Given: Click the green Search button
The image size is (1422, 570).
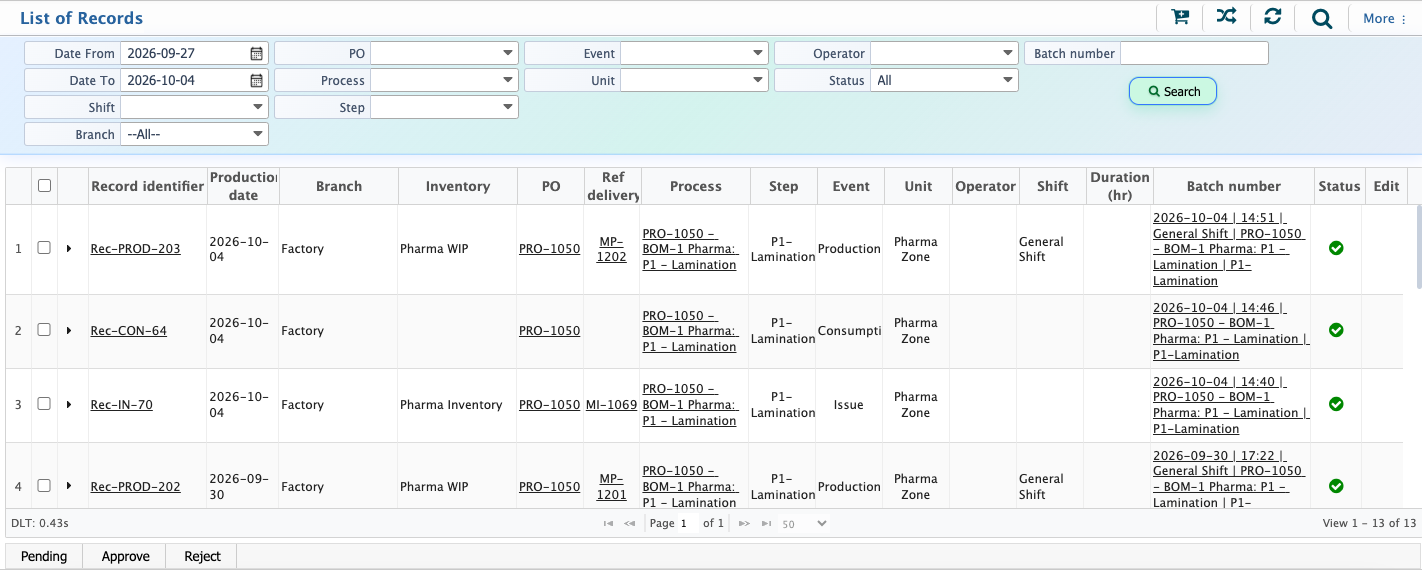Looking at the screenshot, I should [x=1173, y=91].
